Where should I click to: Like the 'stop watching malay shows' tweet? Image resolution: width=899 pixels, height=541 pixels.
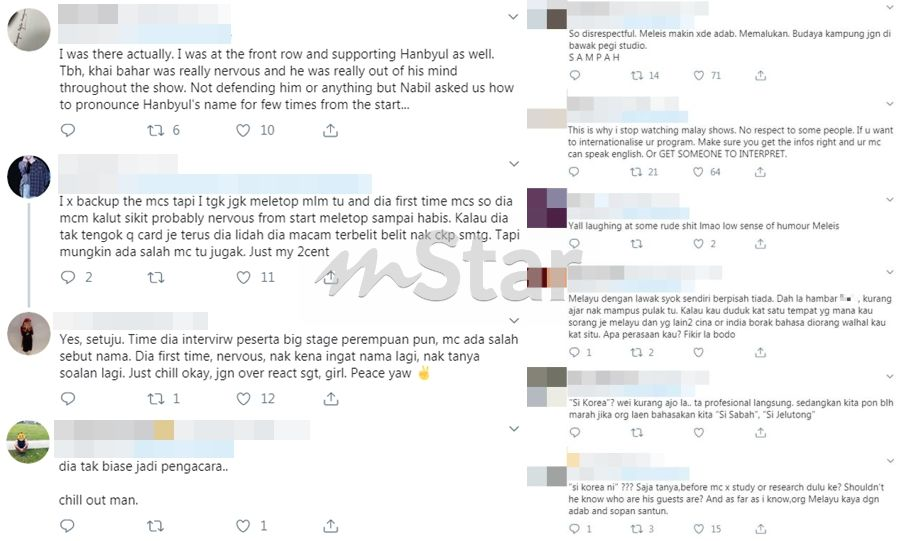[x=698, y=172]
